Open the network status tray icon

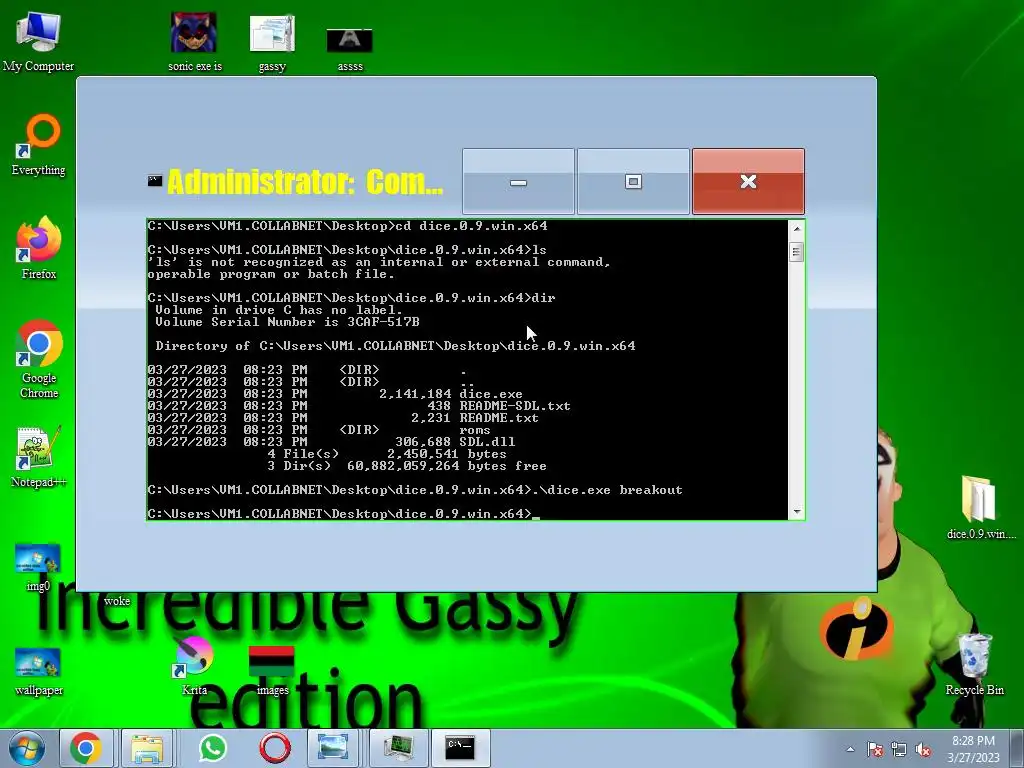pos(899,749)
